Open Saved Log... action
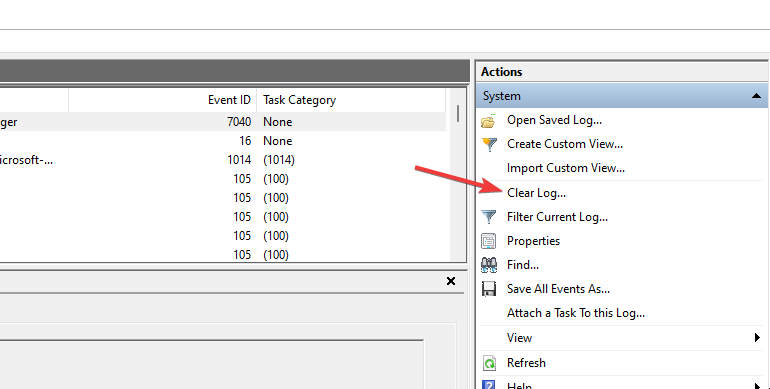770x389 pixels. click(554, 120)
